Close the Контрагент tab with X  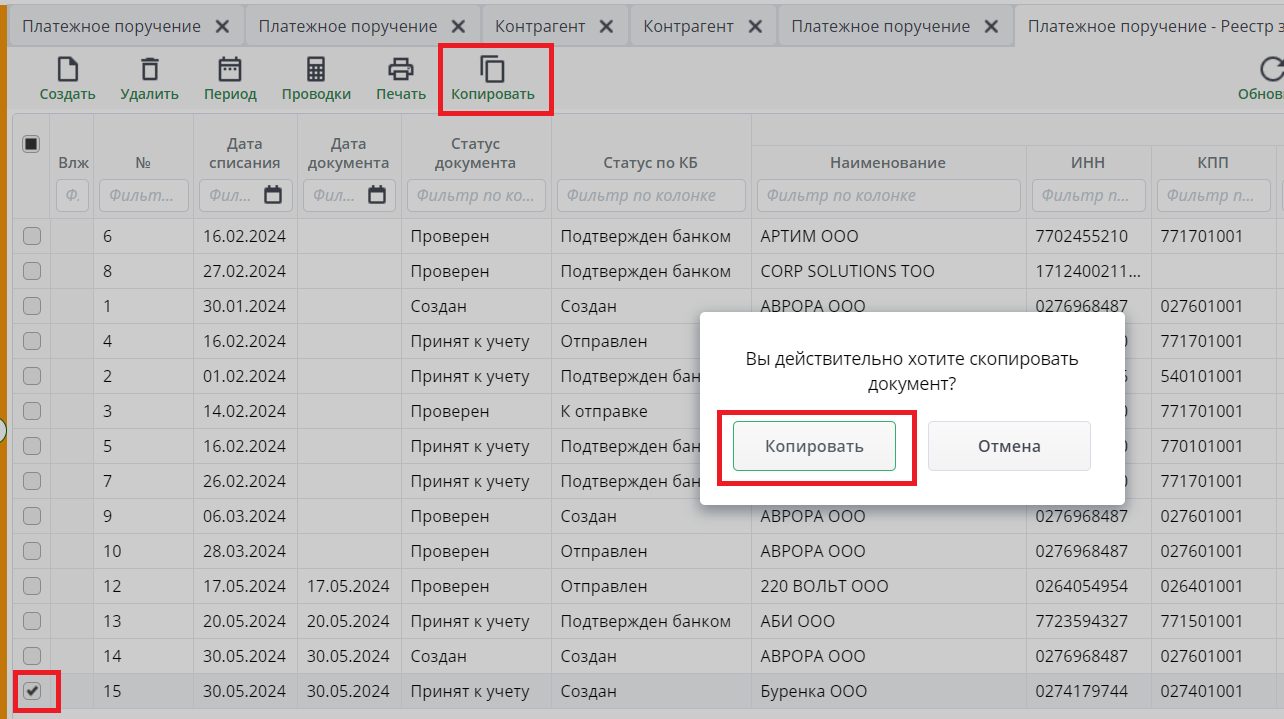[x=606, y=27]
